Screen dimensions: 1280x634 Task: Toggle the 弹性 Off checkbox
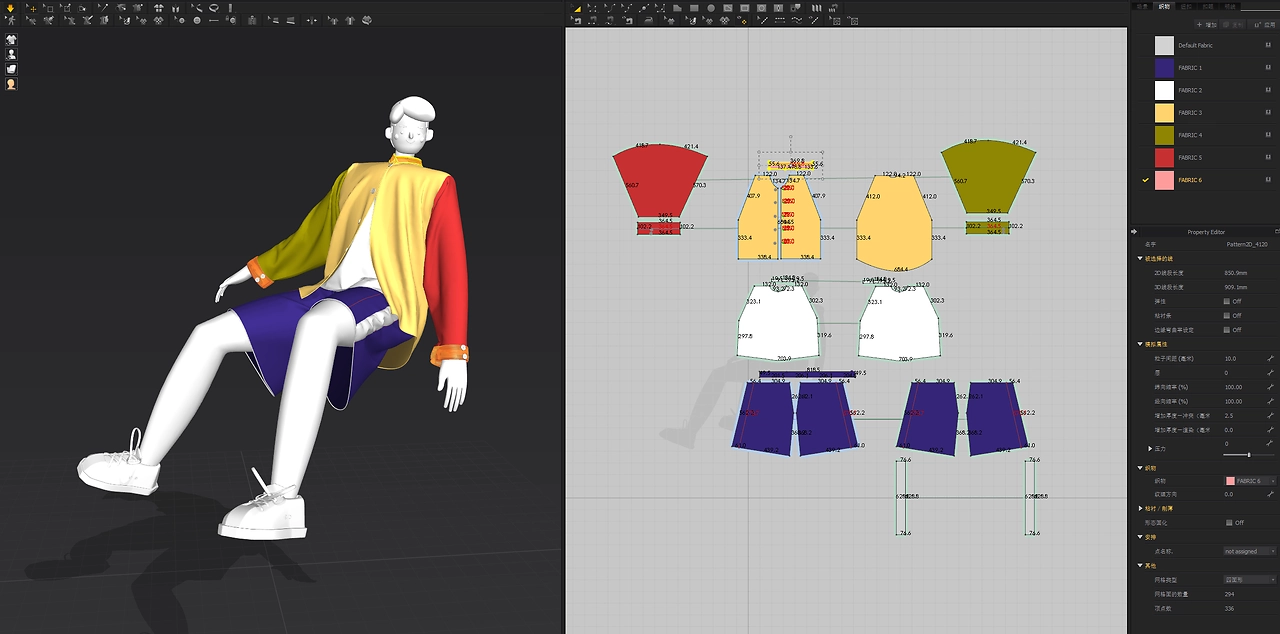1227,301
